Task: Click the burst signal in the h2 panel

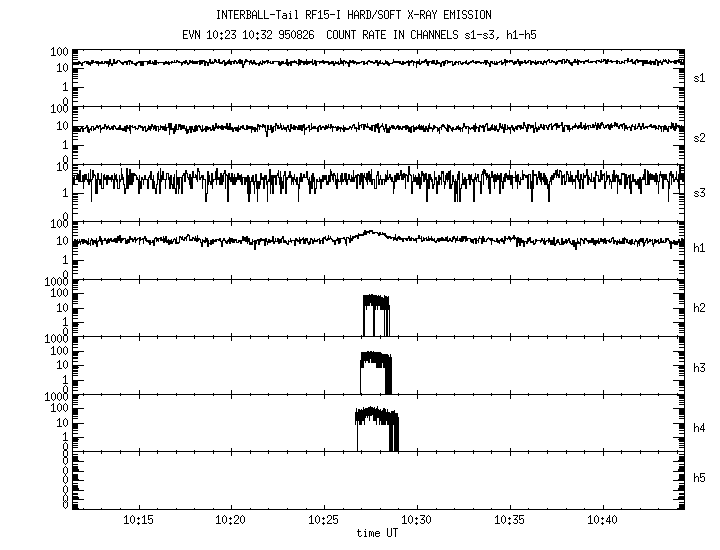Action: point(375,312)
